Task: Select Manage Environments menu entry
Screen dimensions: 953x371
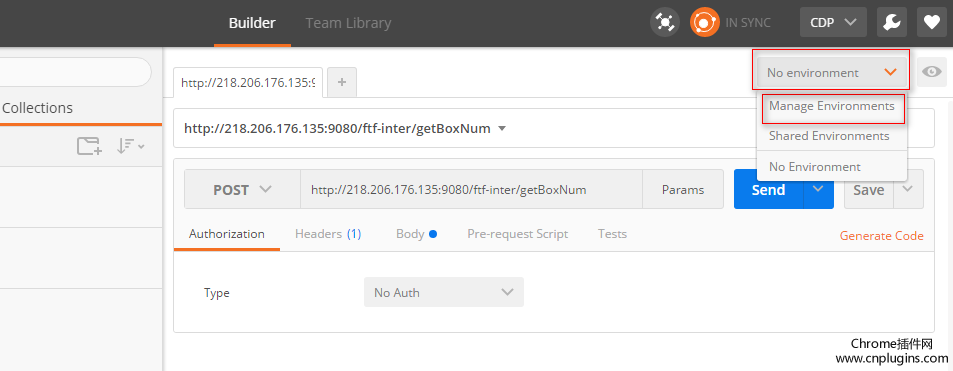Action: click(x=831, y=106)
